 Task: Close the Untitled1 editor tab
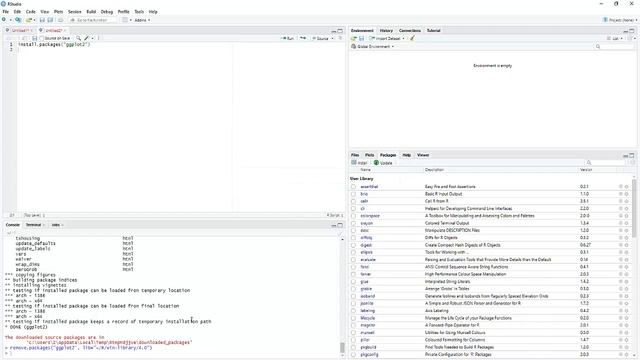coord(32,31)
